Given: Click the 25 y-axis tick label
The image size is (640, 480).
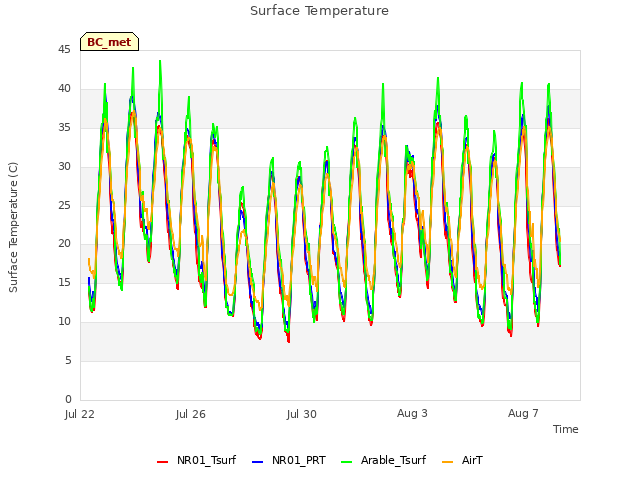Looking at the screenshot, I should (x=64, y=205).
